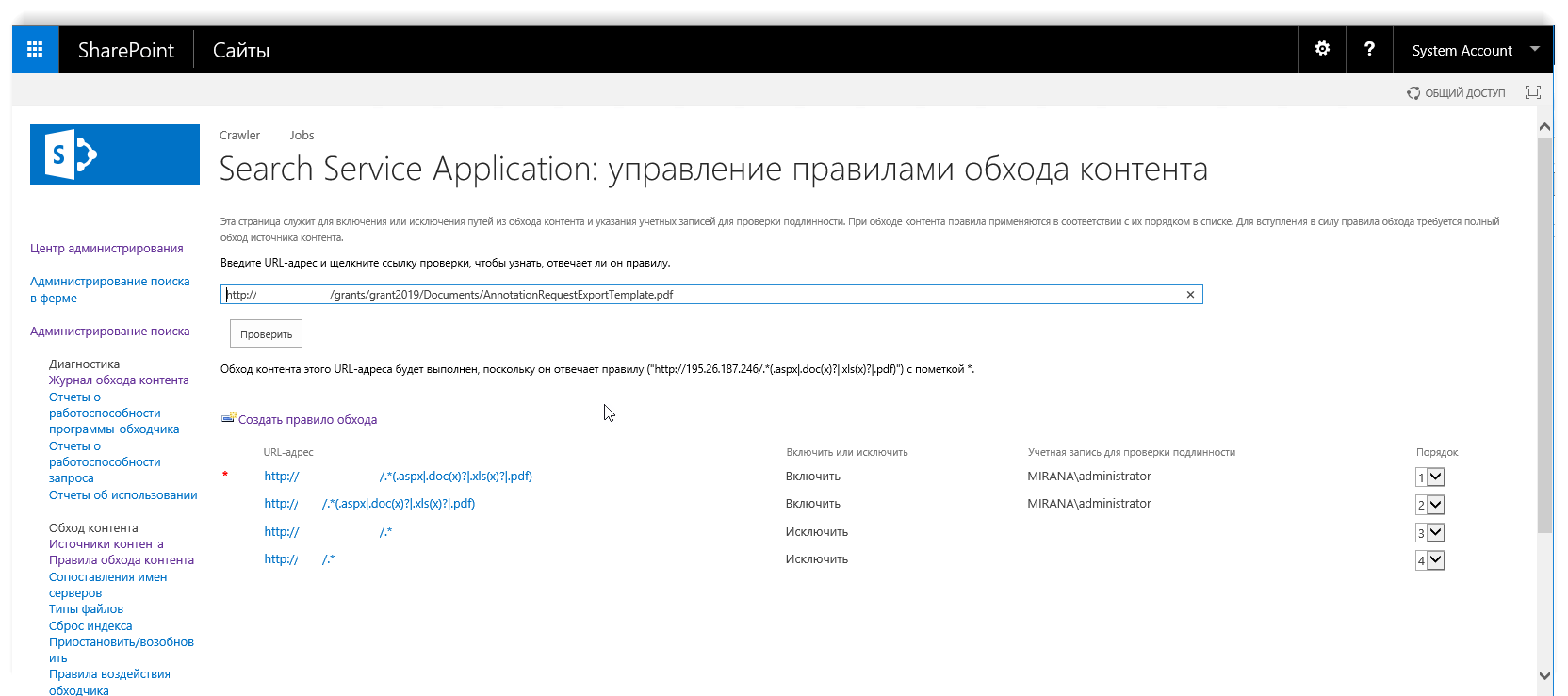Click the new crawl rule icon
The height and width of the screenshot is (696, 1568).
[x=228, y=419]
